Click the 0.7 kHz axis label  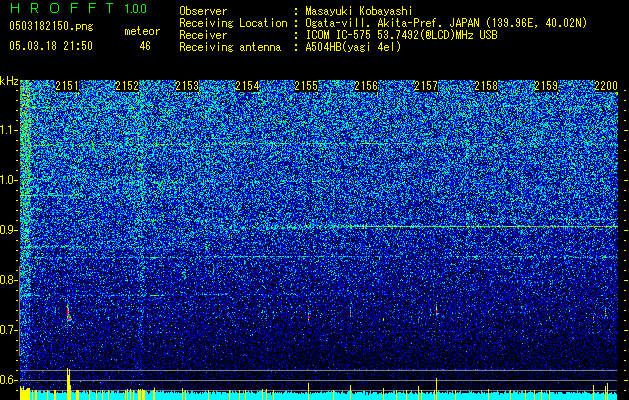(9, 330)
